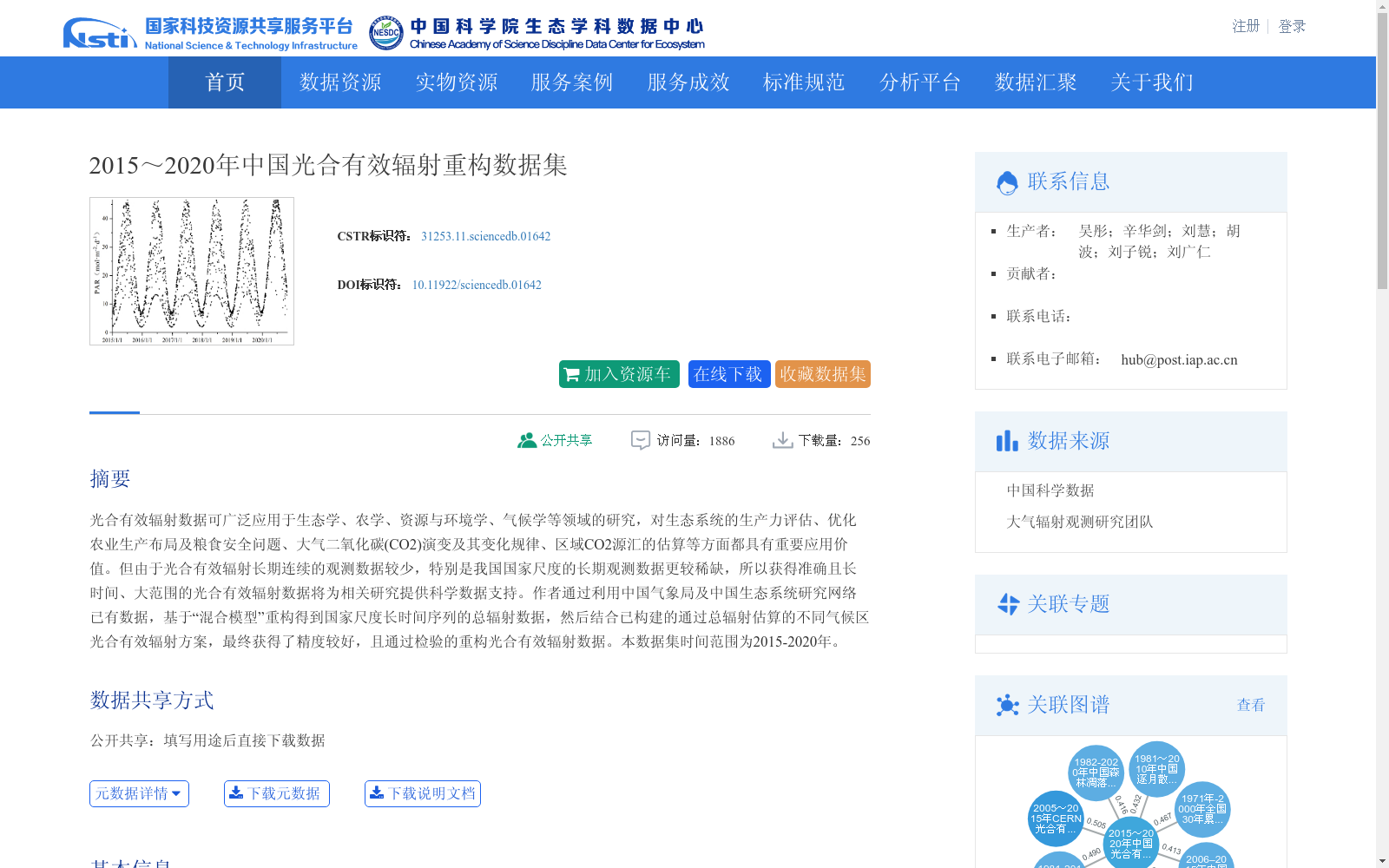Screen dimensions: 1389x868
Task: Click the 注册 link
Action: [1246, 26]
